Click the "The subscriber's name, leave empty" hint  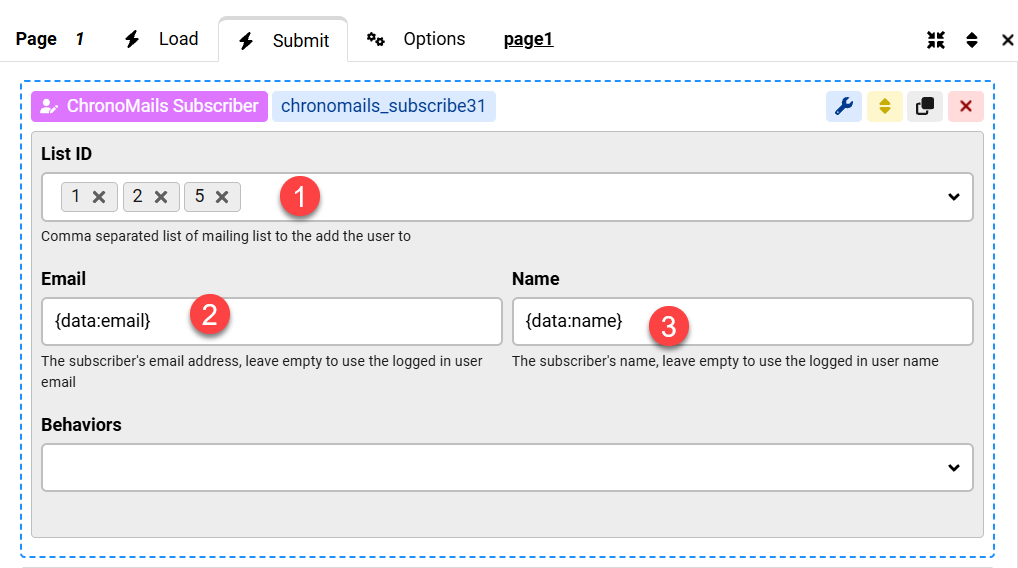point(725,361)
